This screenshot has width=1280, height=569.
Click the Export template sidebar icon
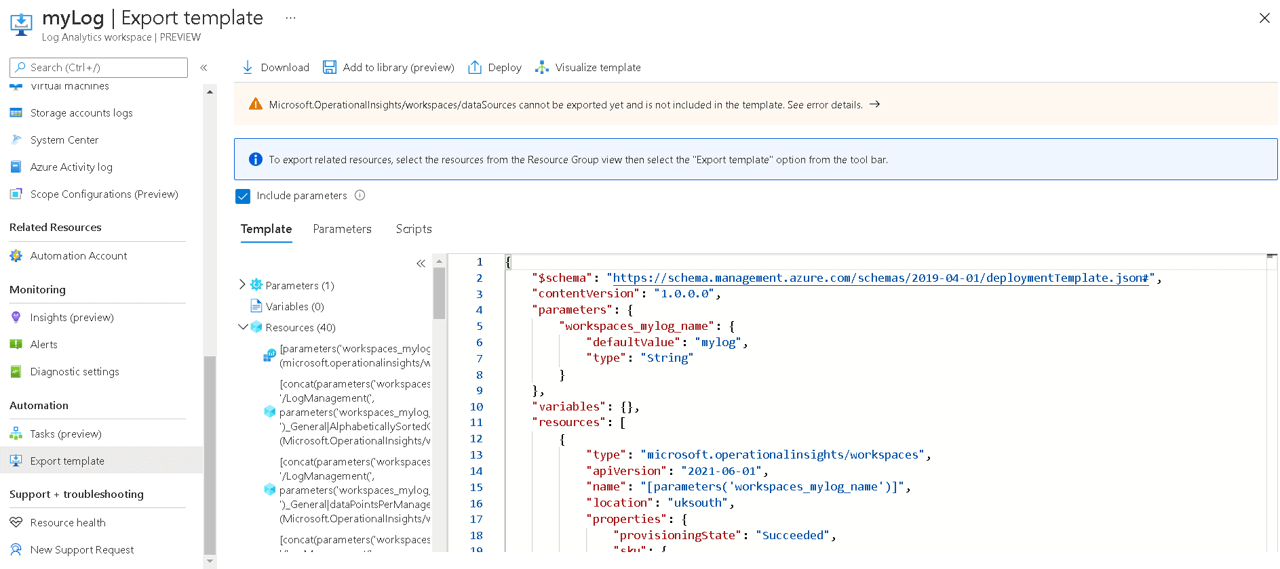click(x=16, y=461)
